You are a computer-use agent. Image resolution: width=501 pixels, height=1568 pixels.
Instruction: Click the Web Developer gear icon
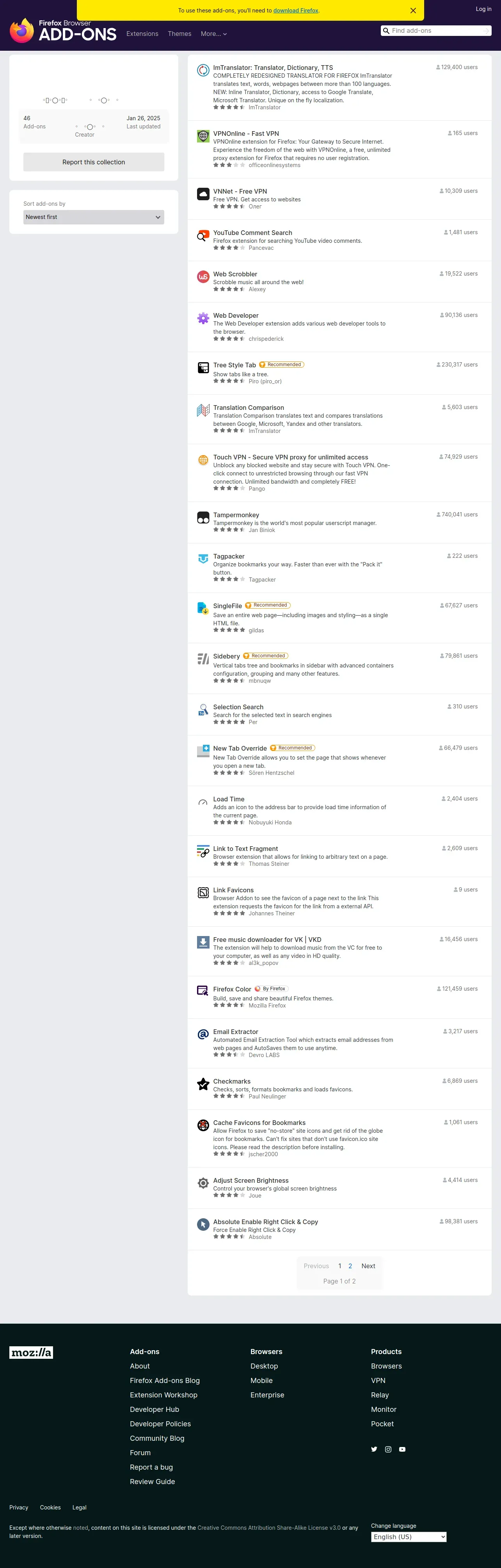coord(203,319)
